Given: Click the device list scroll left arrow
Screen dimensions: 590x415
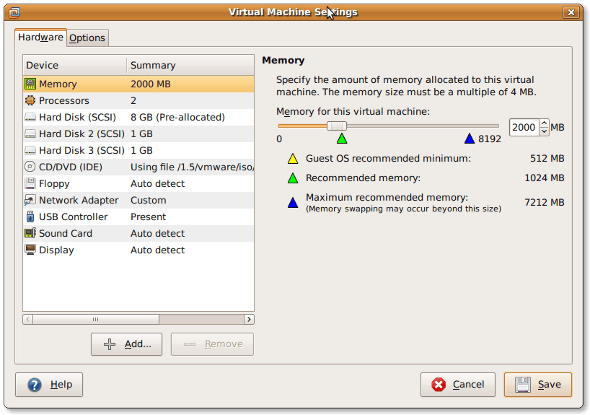Looking at the screenshot, I should click(x=28, y=319).
